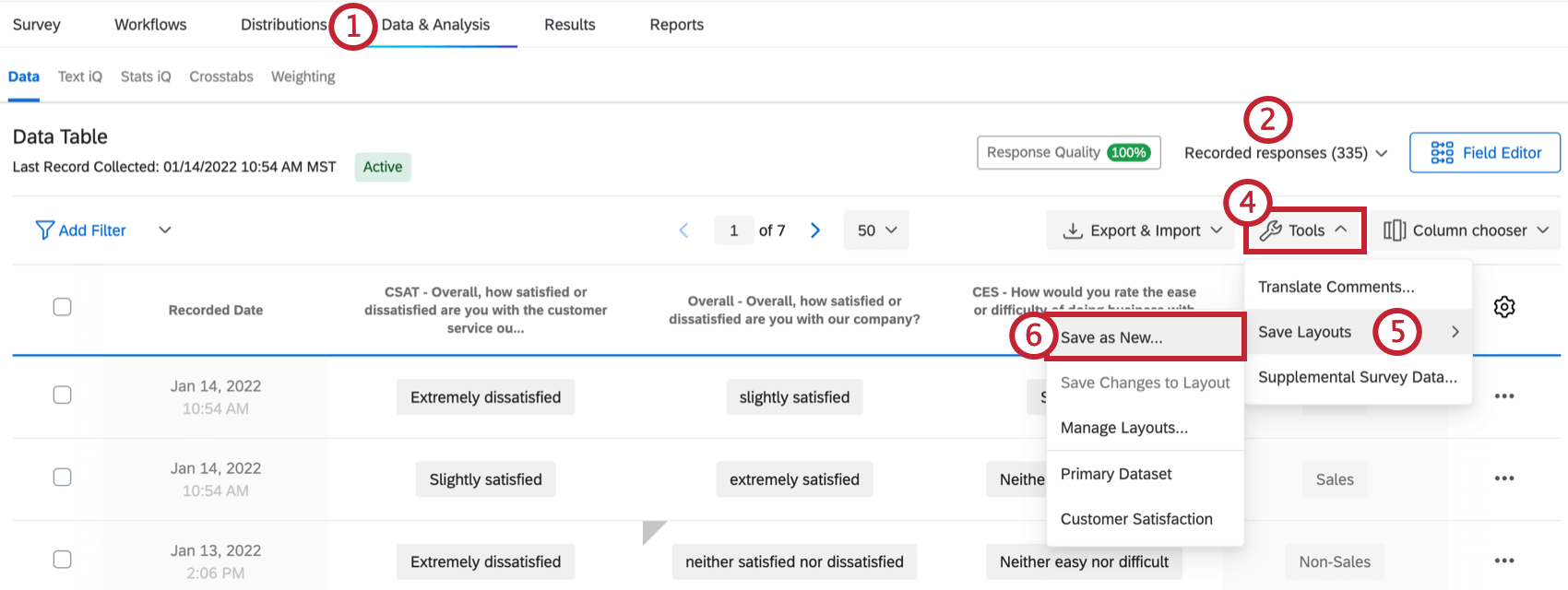Open row actions for Sales response
1568x590 pixels.
[x=1503, y=478]
